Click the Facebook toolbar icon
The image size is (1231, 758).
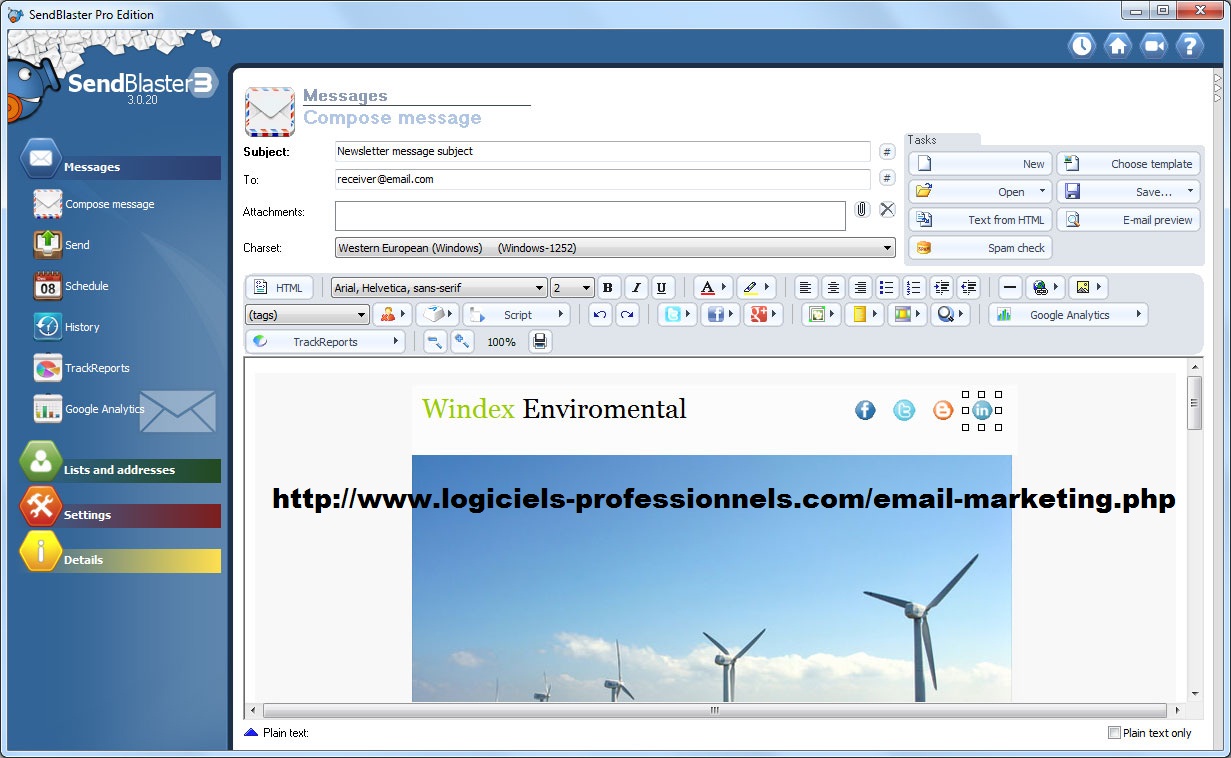(720, 315)
